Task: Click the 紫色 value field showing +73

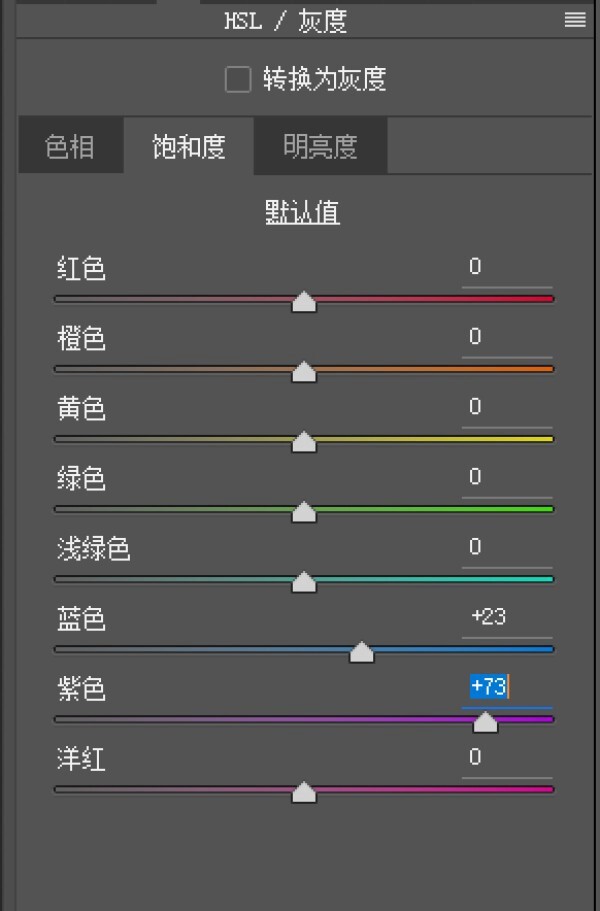Action: coord(506,687)
